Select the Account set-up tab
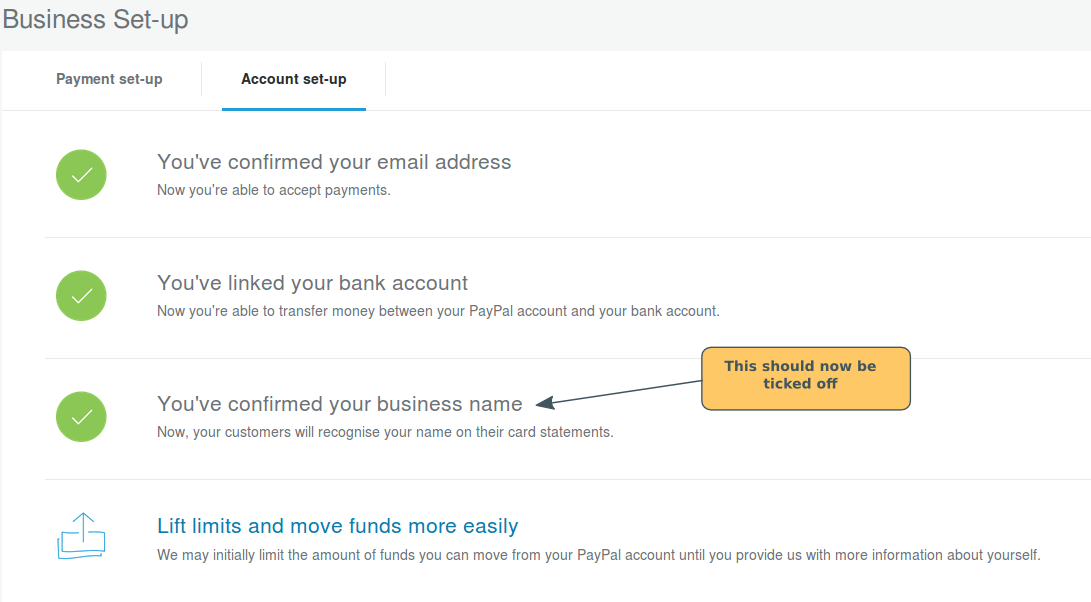 point(293,79)
